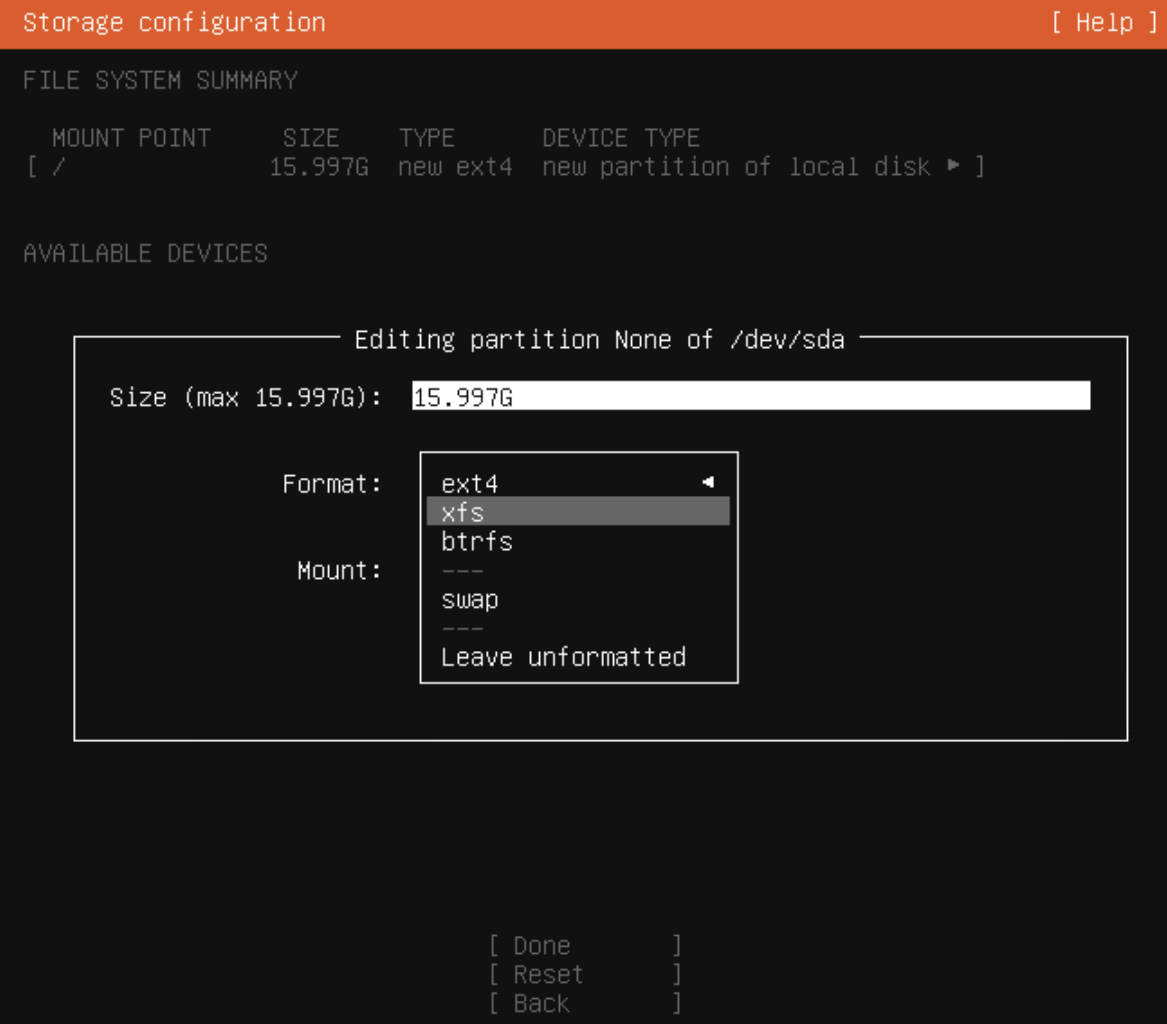Click 'new partition of local disk' text
The width and height of the screenshot is (1167, 1024).
736,167
